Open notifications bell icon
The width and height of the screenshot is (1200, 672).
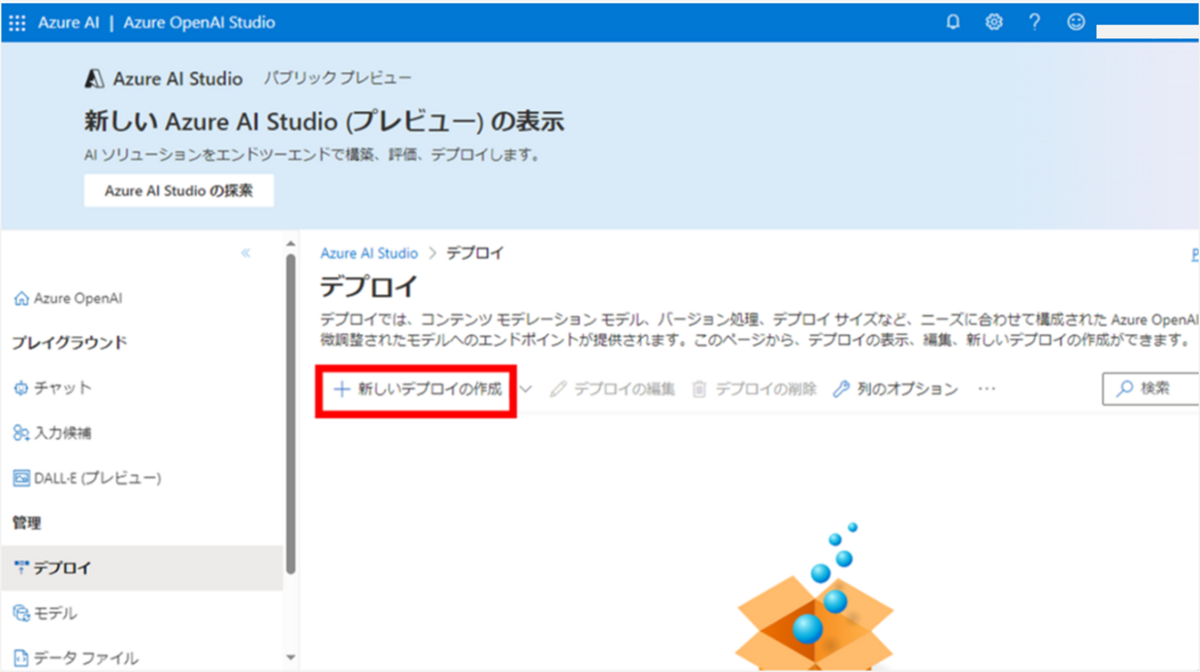pyautogui.click(x=953, y=22)
